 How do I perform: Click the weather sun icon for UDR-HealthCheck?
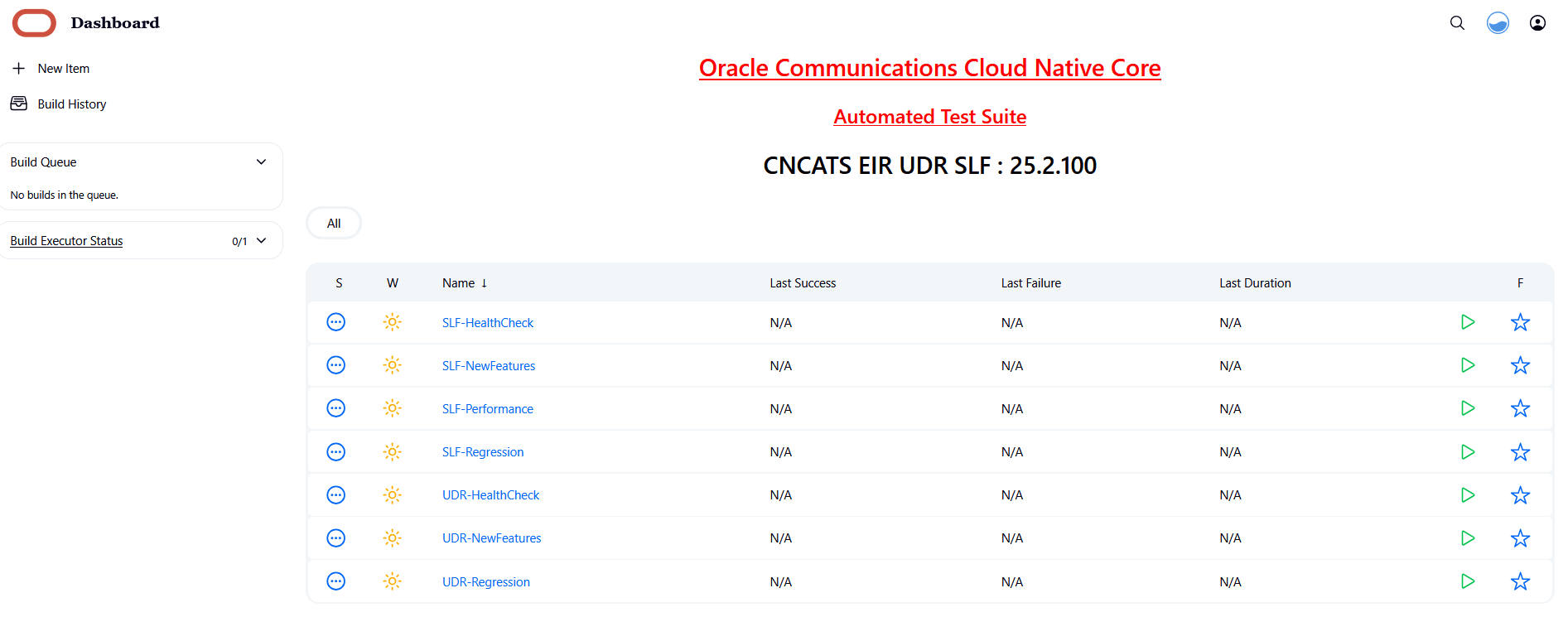(393, 495)
